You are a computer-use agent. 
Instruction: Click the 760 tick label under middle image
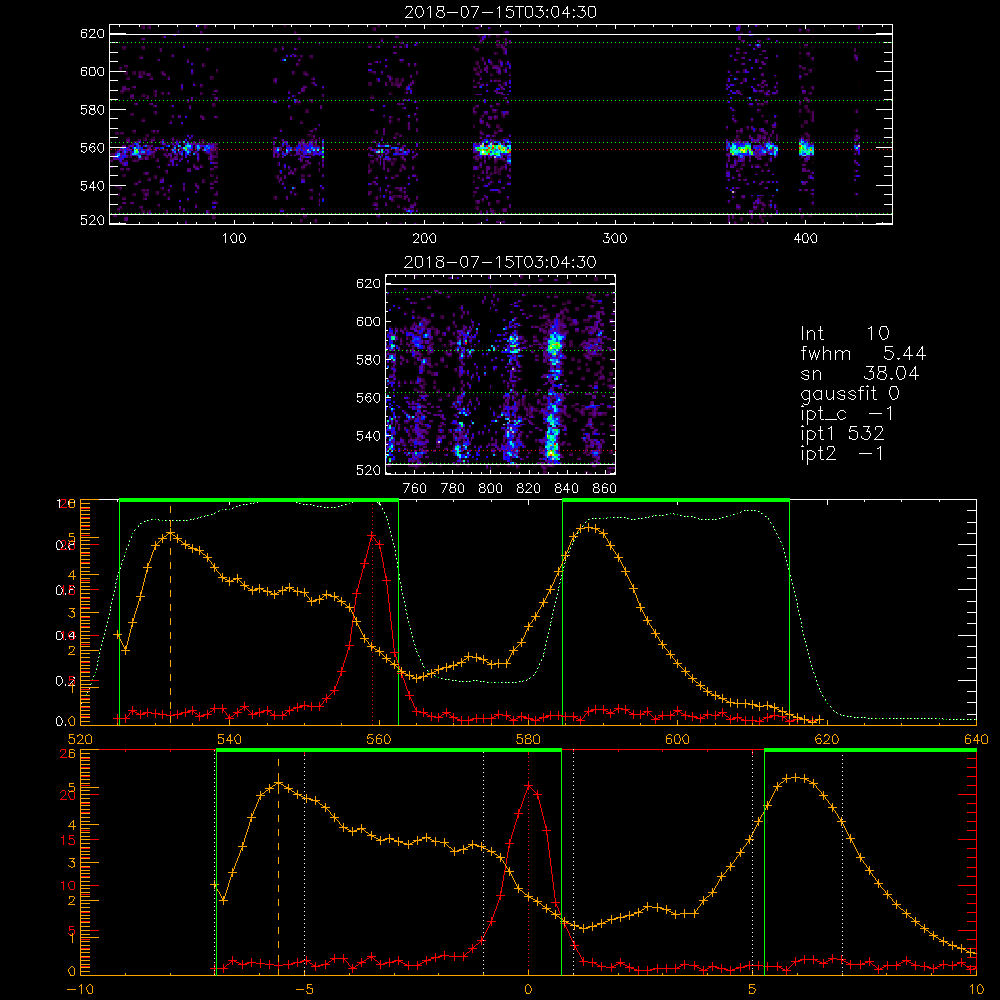tap(415, 489)
